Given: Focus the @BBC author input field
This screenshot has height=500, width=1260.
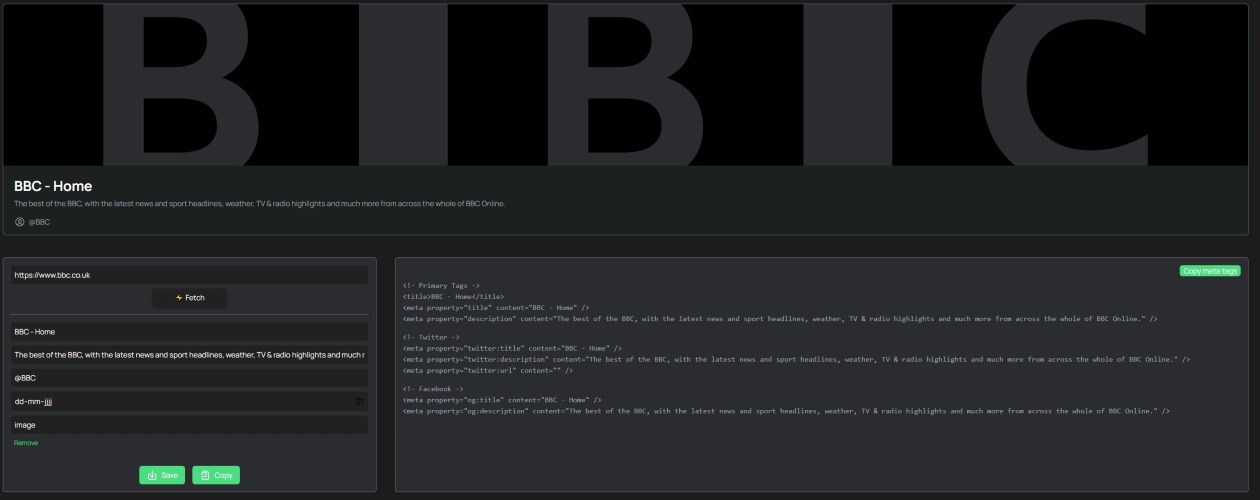Looking at the screenshot, I should pos(189,378).
